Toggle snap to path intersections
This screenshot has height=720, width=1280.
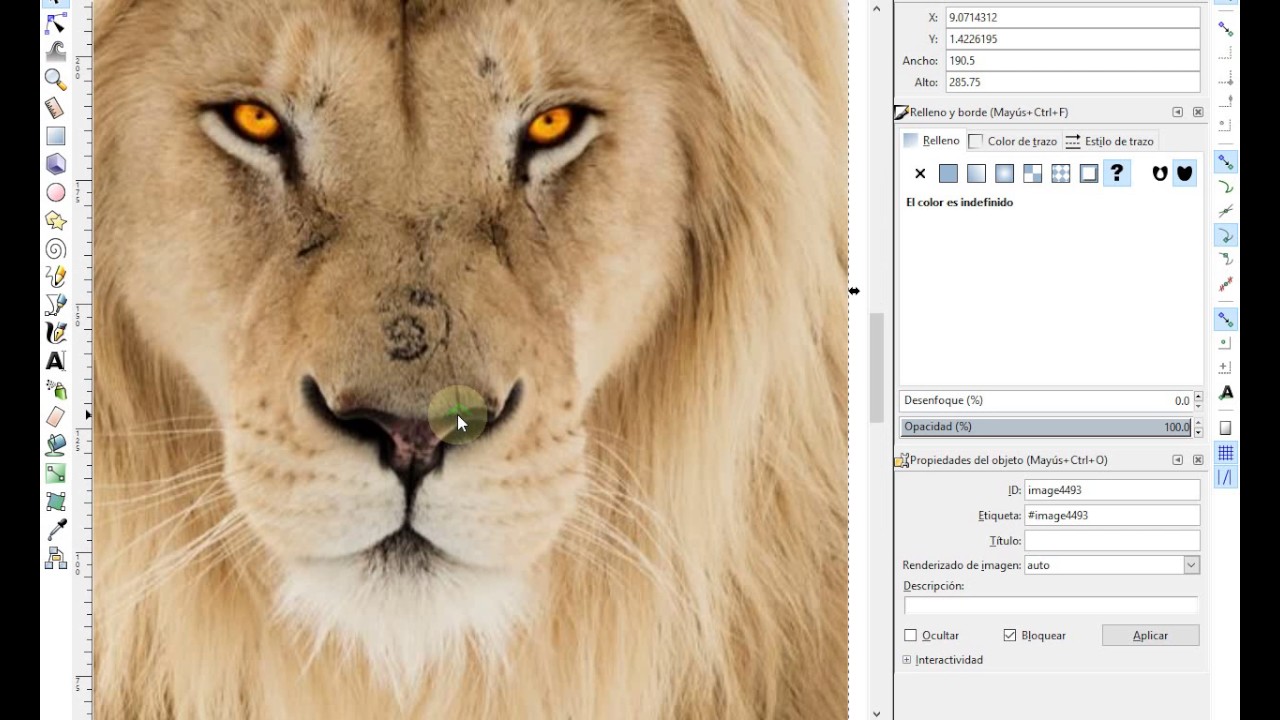[1225, 211]
